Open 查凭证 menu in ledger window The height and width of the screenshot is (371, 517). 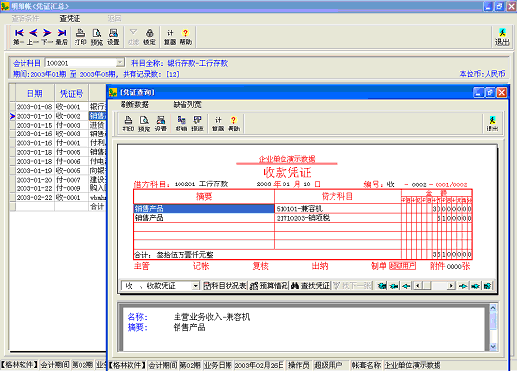click(x=70, y=18)
